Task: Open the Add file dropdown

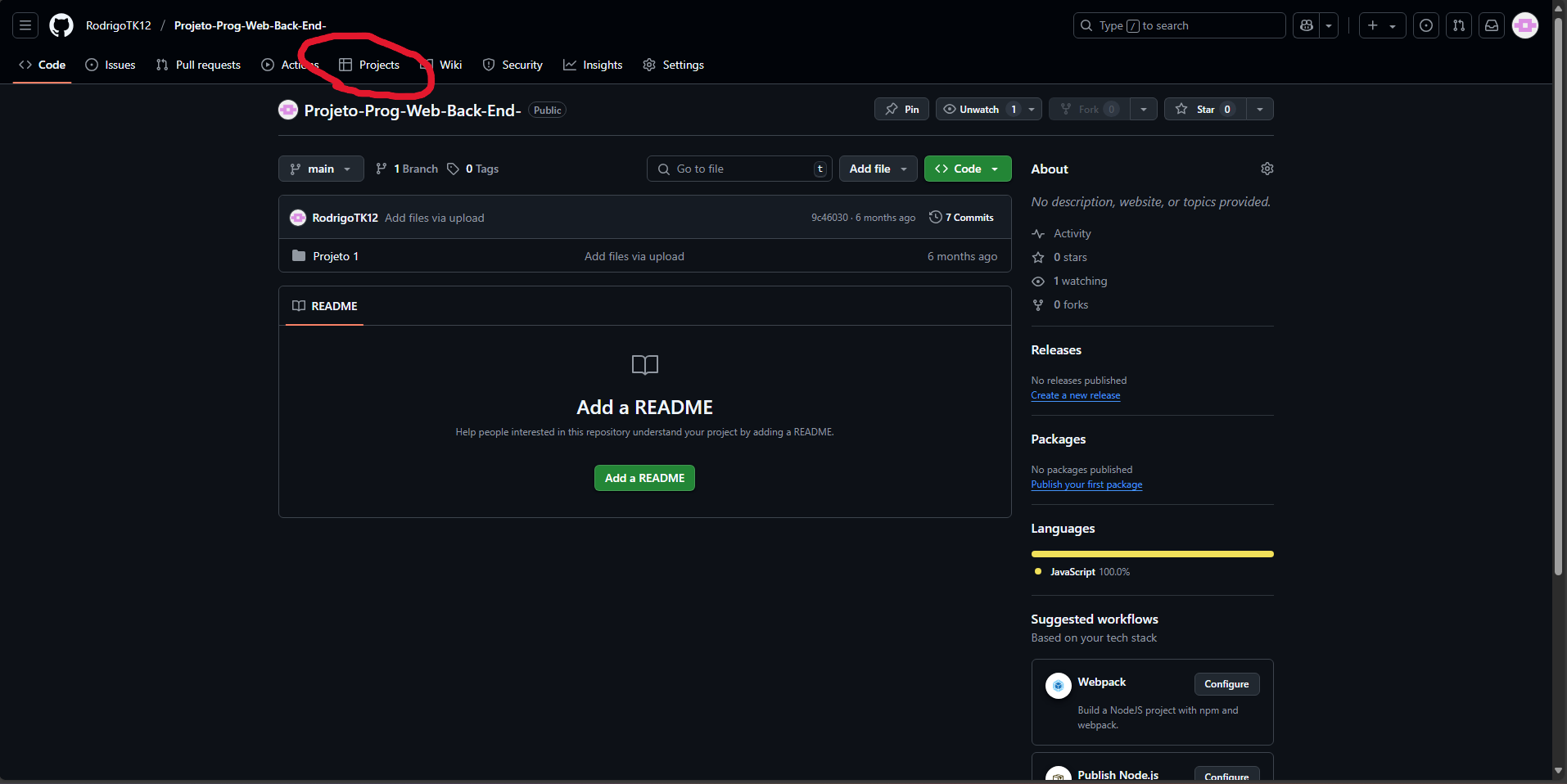Action: click(878, 169)
